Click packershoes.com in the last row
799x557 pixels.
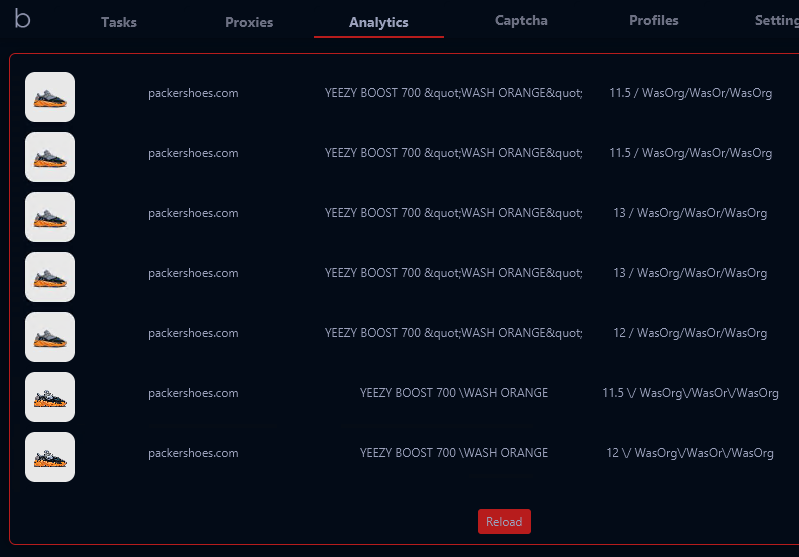click(x=193, y=453)
